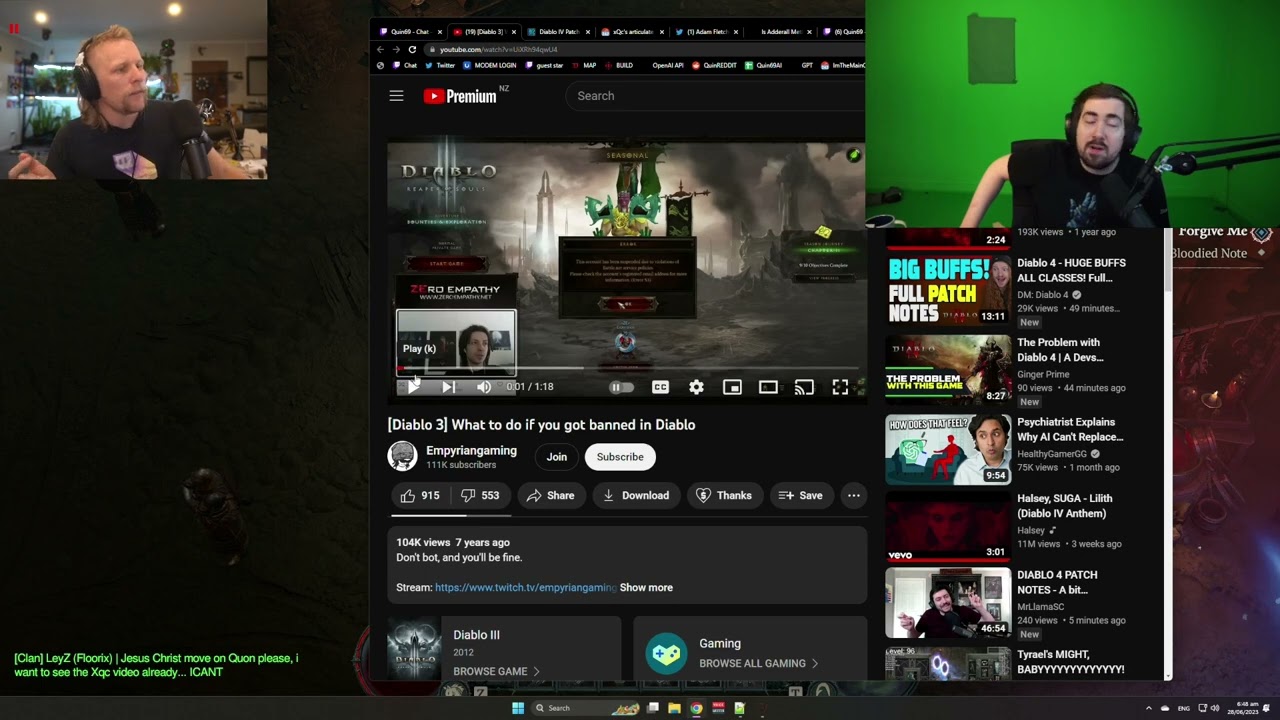The width and height of the screenshot is (1280, 720).
Task: Share this video
Action: (x=550, y=495)
